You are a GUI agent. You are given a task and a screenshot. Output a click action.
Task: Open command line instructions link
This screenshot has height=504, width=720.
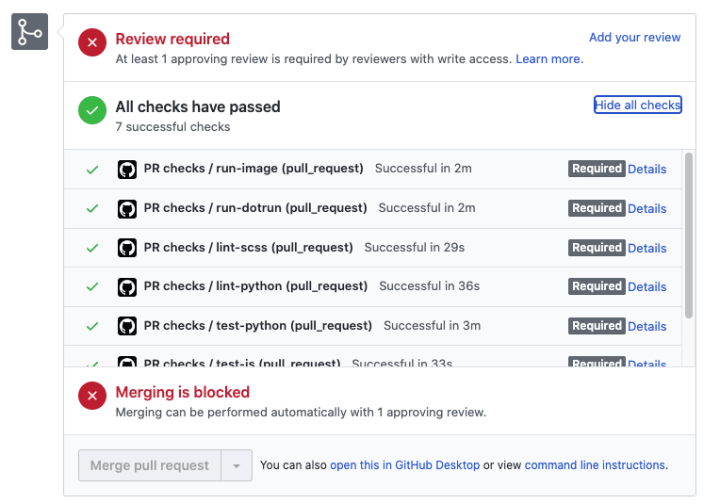tap(595, 465)
